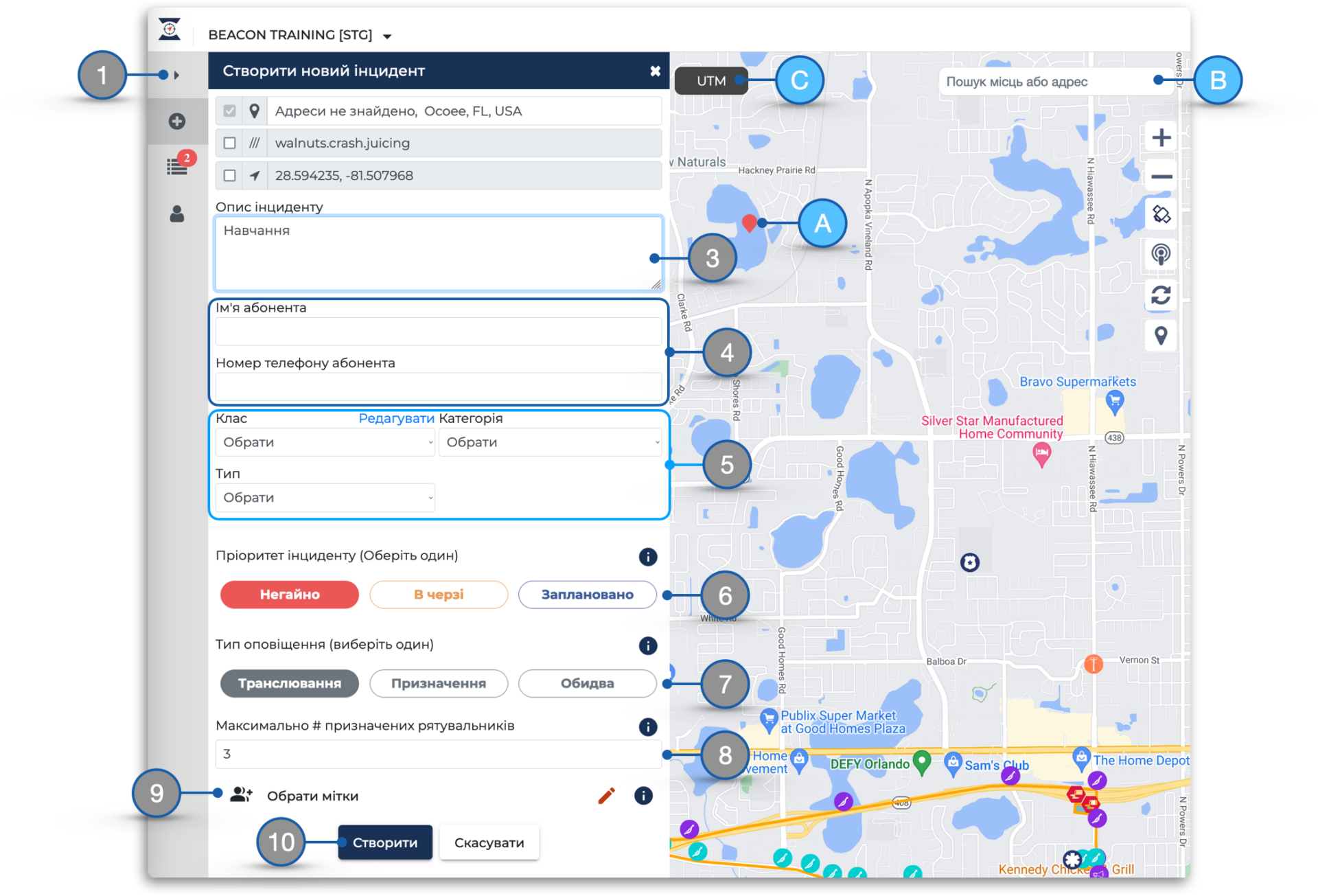The image size is (1318, 896).
Task: Click the plus icon to add incident
Action: pos(177,122)
